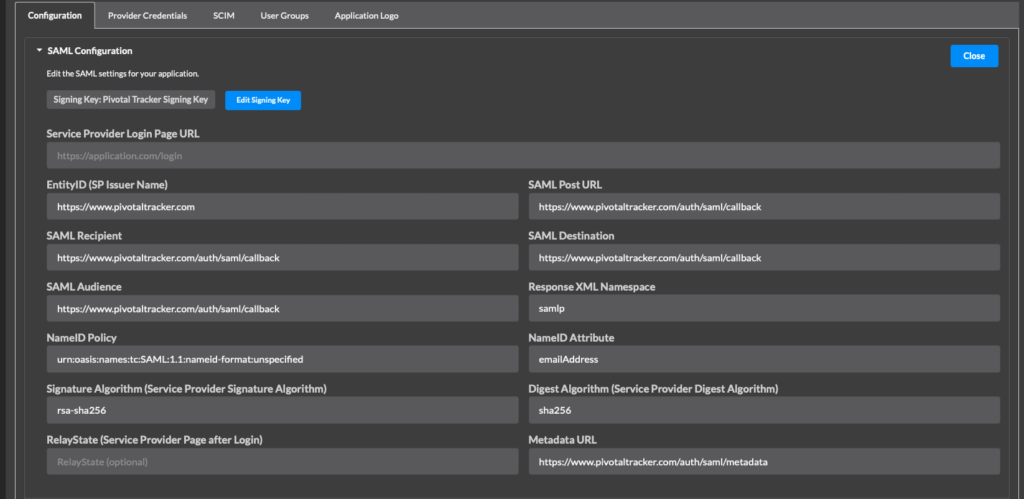The height and width of the screenshot is (499, 1024).
Task: Click the blue Close button
Action: [x=974, y=56]
